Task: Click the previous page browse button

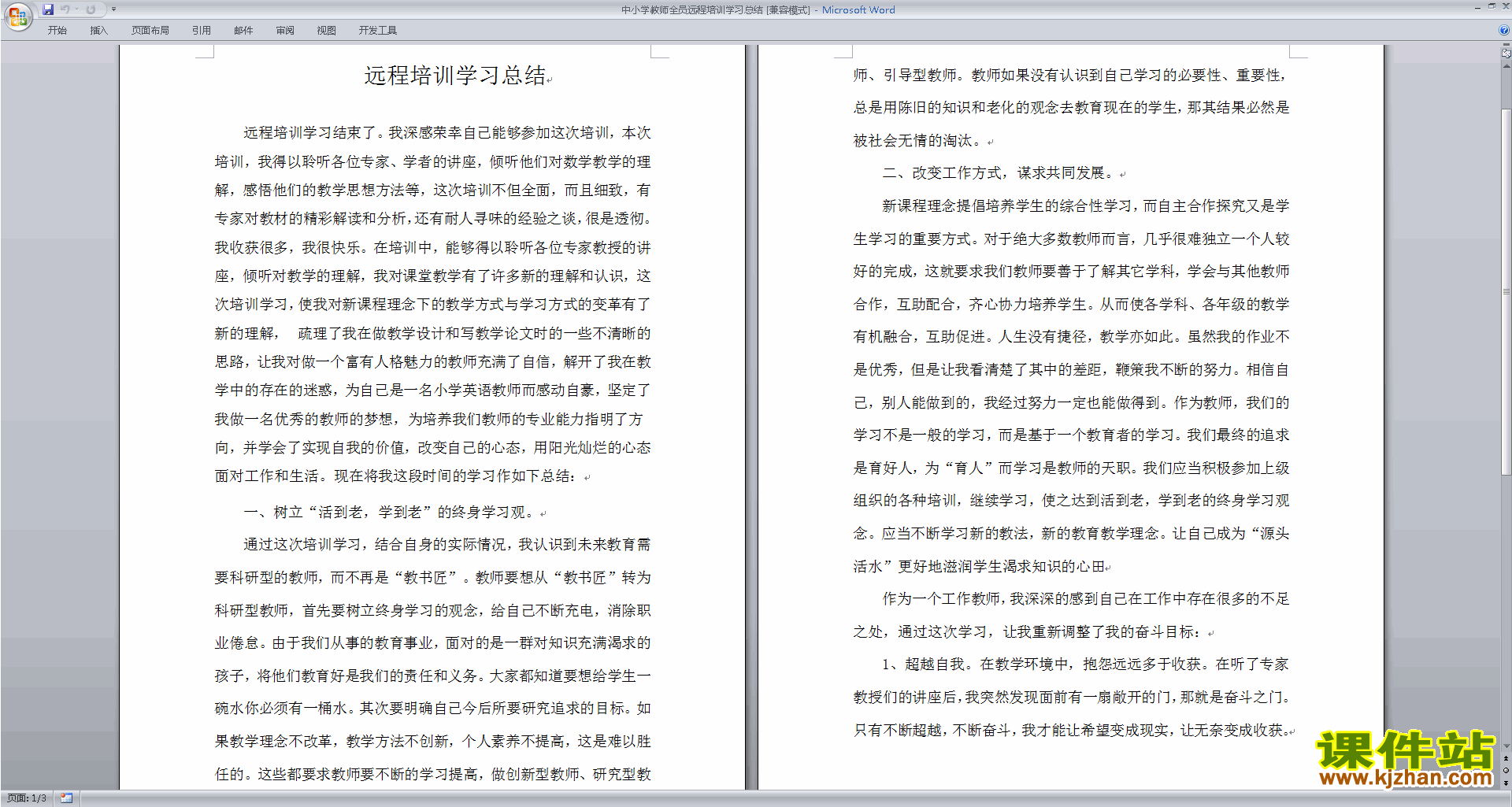Action: click(x=1506, y=758)
